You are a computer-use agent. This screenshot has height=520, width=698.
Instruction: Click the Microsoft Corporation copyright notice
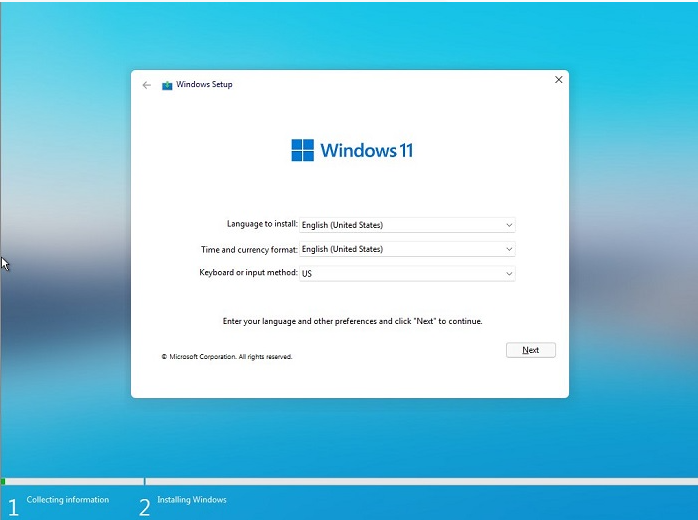227,356
